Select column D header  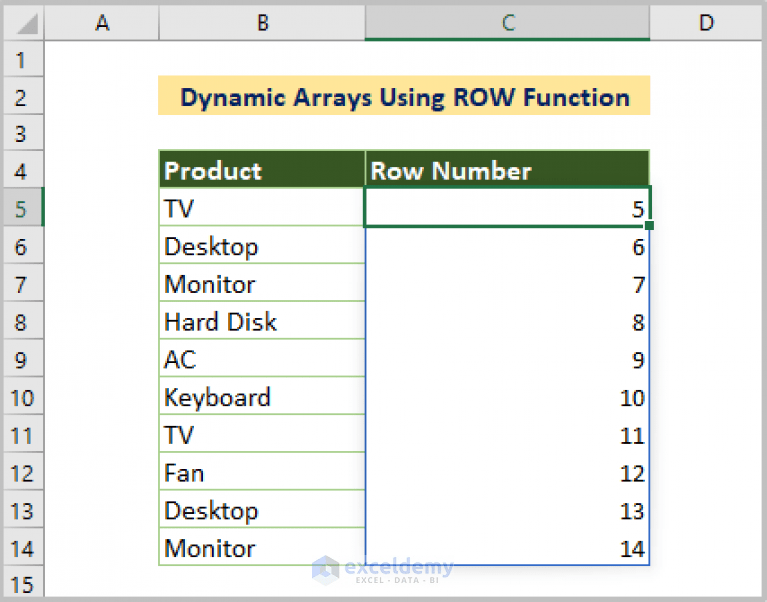pos(706,22)
